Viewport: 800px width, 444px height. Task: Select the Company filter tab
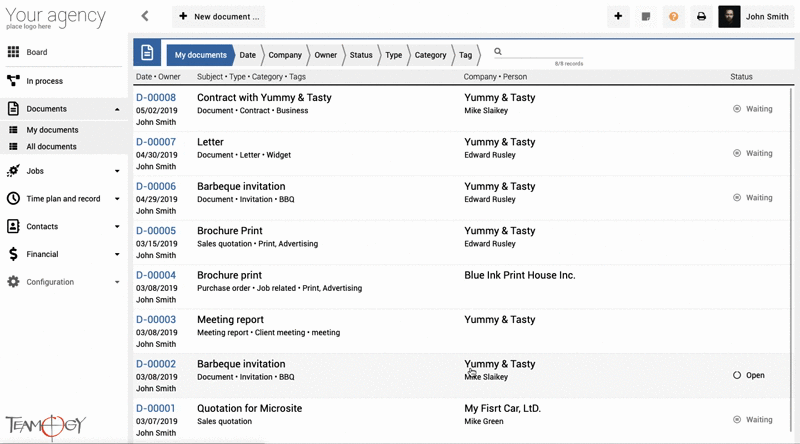[x=285, y=55]
